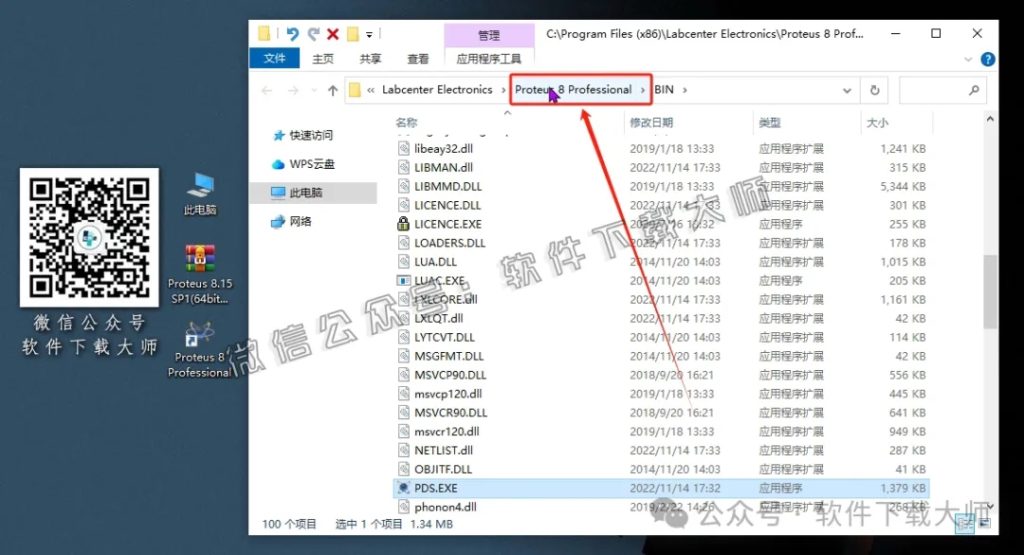Viewport: 1024px width, 555px height.
Task: Click the PDS.EXE application icon
Action: [x=404, y=488]
